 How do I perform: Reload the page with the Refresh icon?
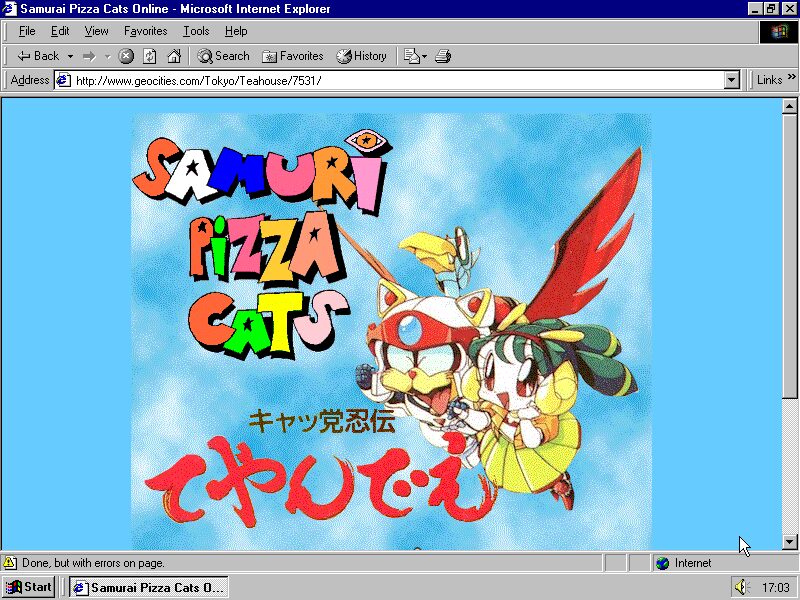149,56
